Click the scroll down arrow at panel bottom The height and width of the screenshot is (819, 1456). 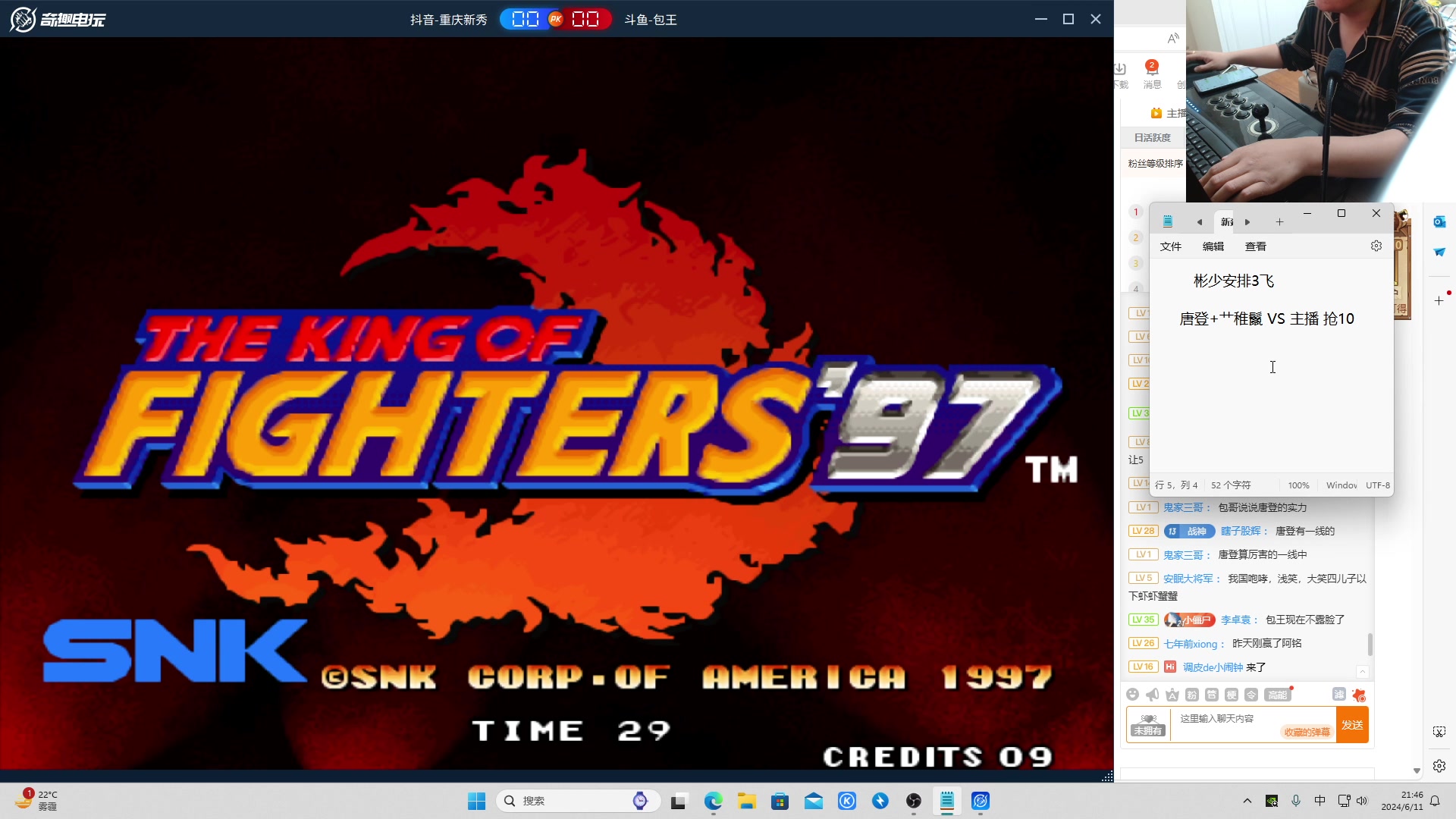[x=1417, y=770]
